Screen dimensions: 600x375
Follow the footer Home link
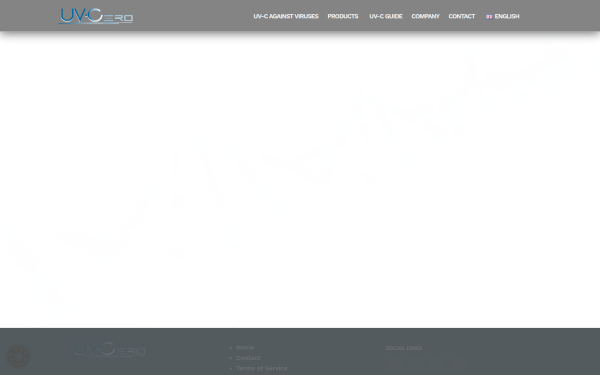(245, 347)
